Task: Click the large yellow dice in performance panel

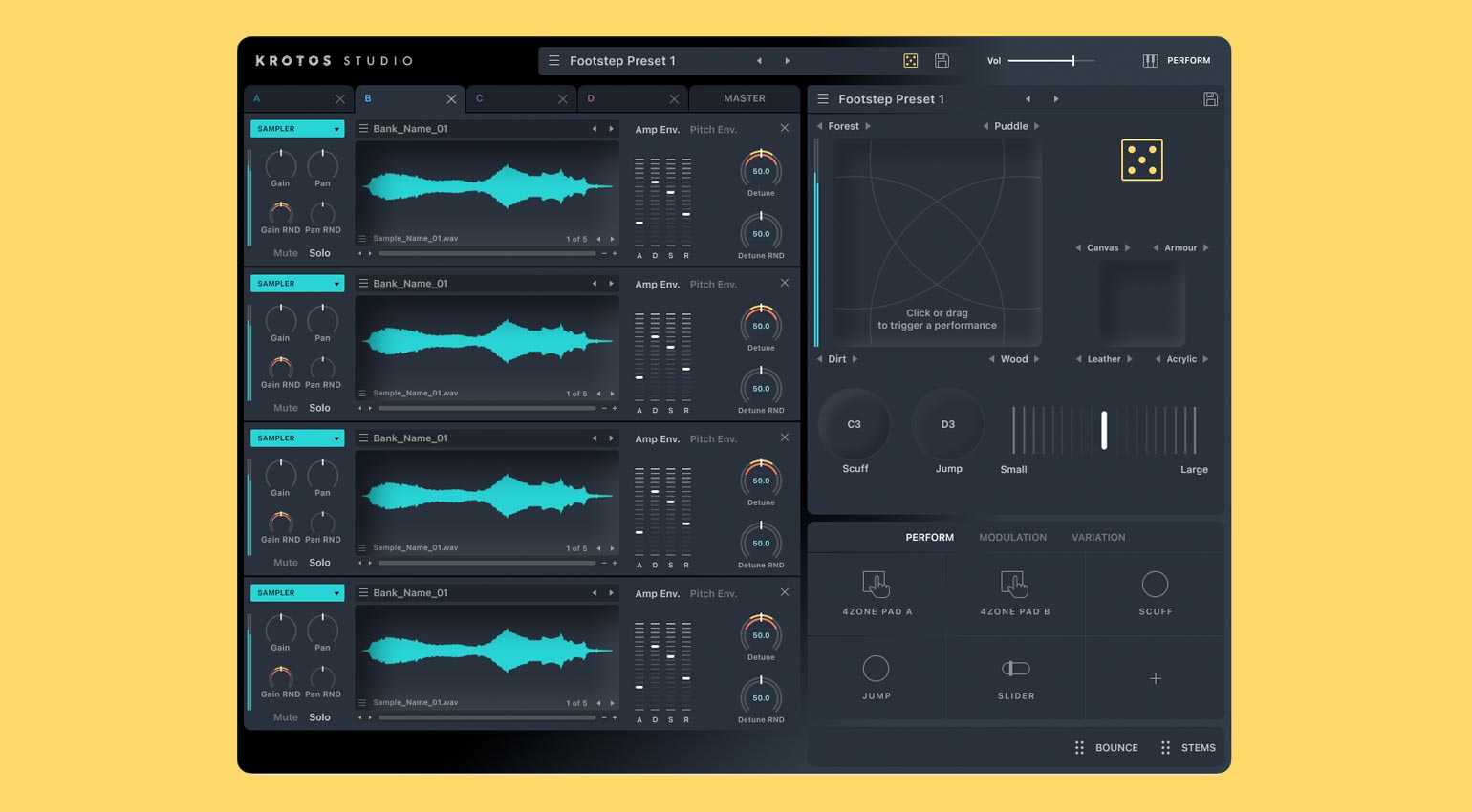Action: [x=1142, y=160]
